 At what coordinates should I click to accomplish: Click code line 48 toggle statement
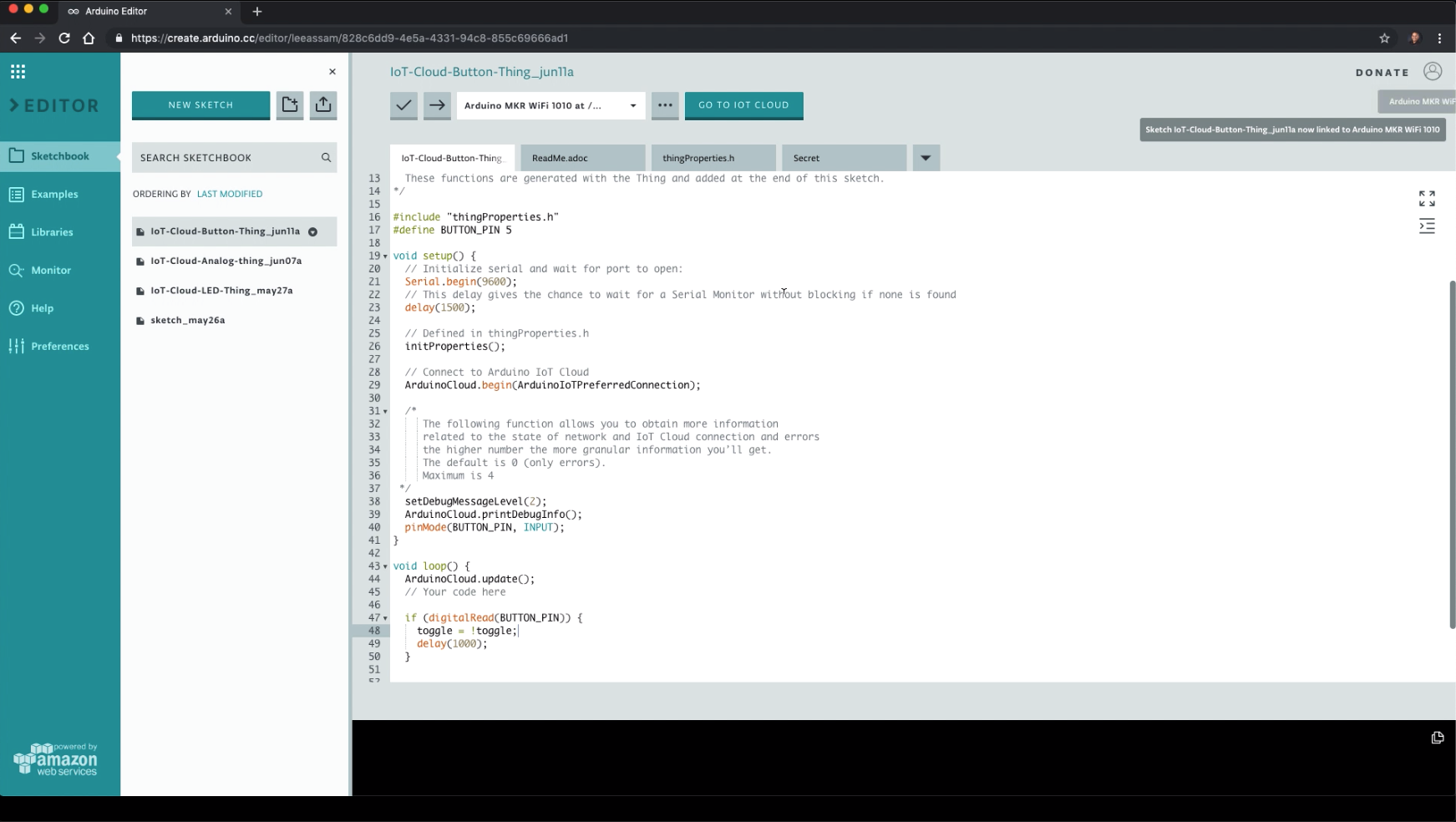pos(467,631)
